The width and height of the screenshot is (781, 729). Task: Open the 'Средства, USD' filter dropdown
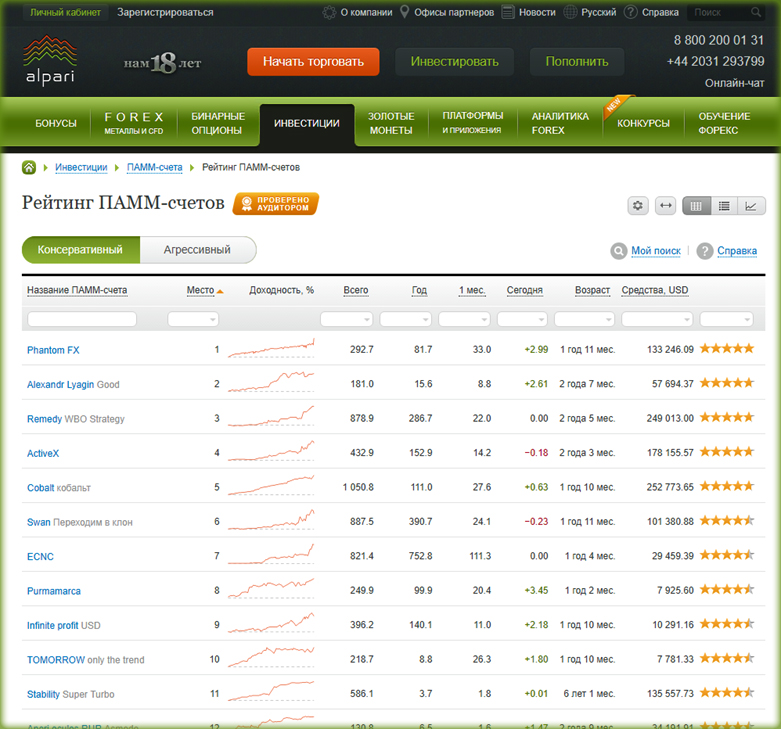click(656, 319)
